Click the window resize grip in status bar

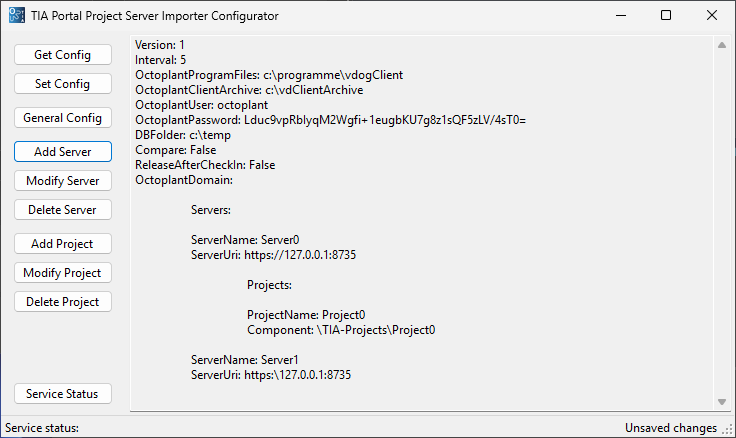727,429
